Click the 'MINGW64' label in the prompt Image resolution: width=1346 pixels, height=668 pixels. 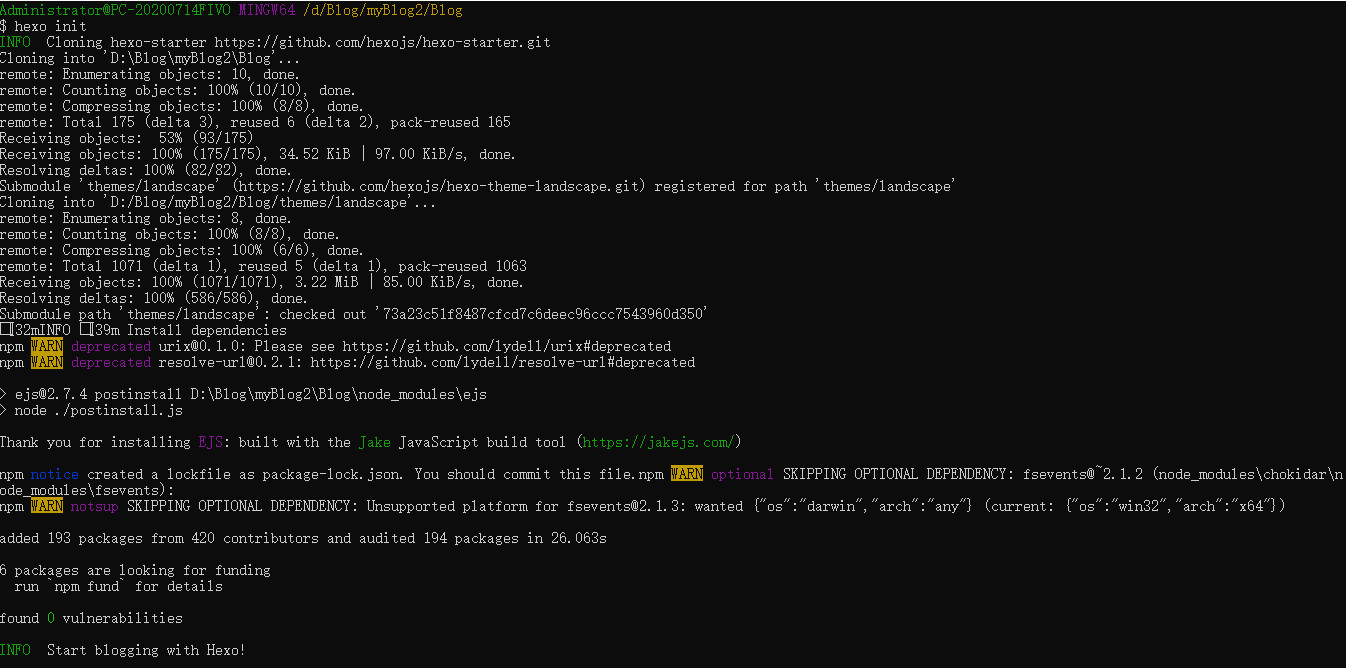[x=267, y=10]
